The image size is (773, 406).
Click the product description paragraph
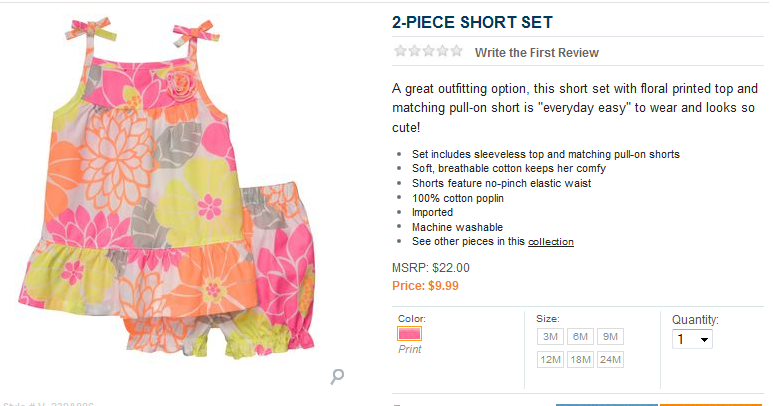580,108
